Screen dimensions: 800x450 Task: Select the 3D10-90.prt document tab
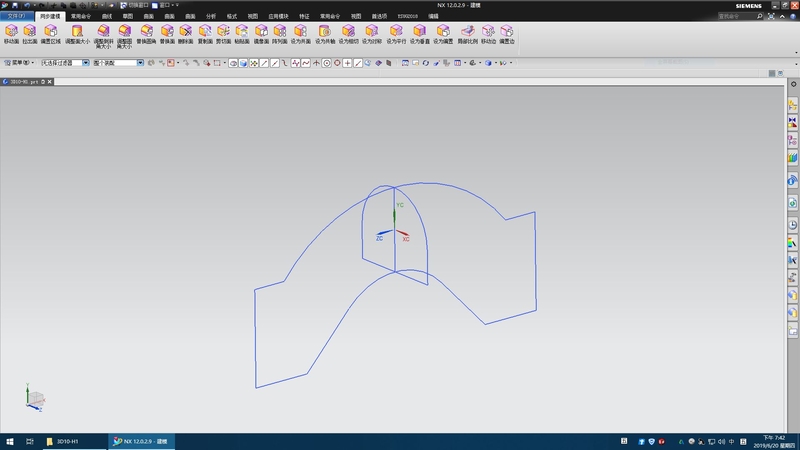[x=24, y=80]
